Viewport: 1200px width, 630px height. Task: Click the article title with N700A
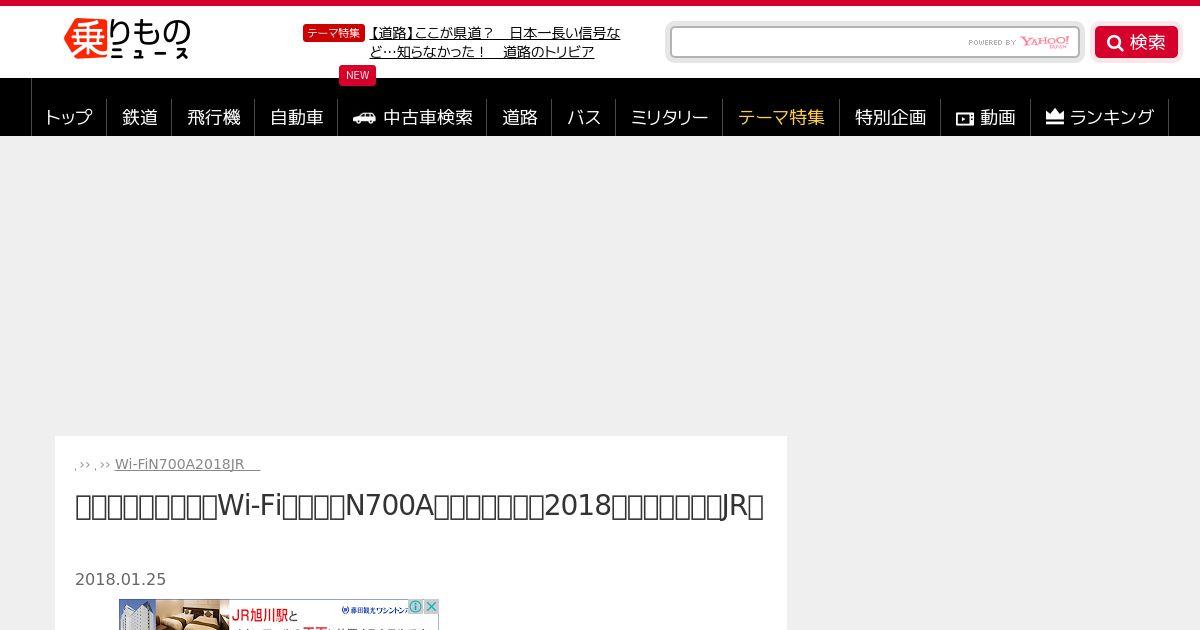pyautogui.click(x=419, y=506)
